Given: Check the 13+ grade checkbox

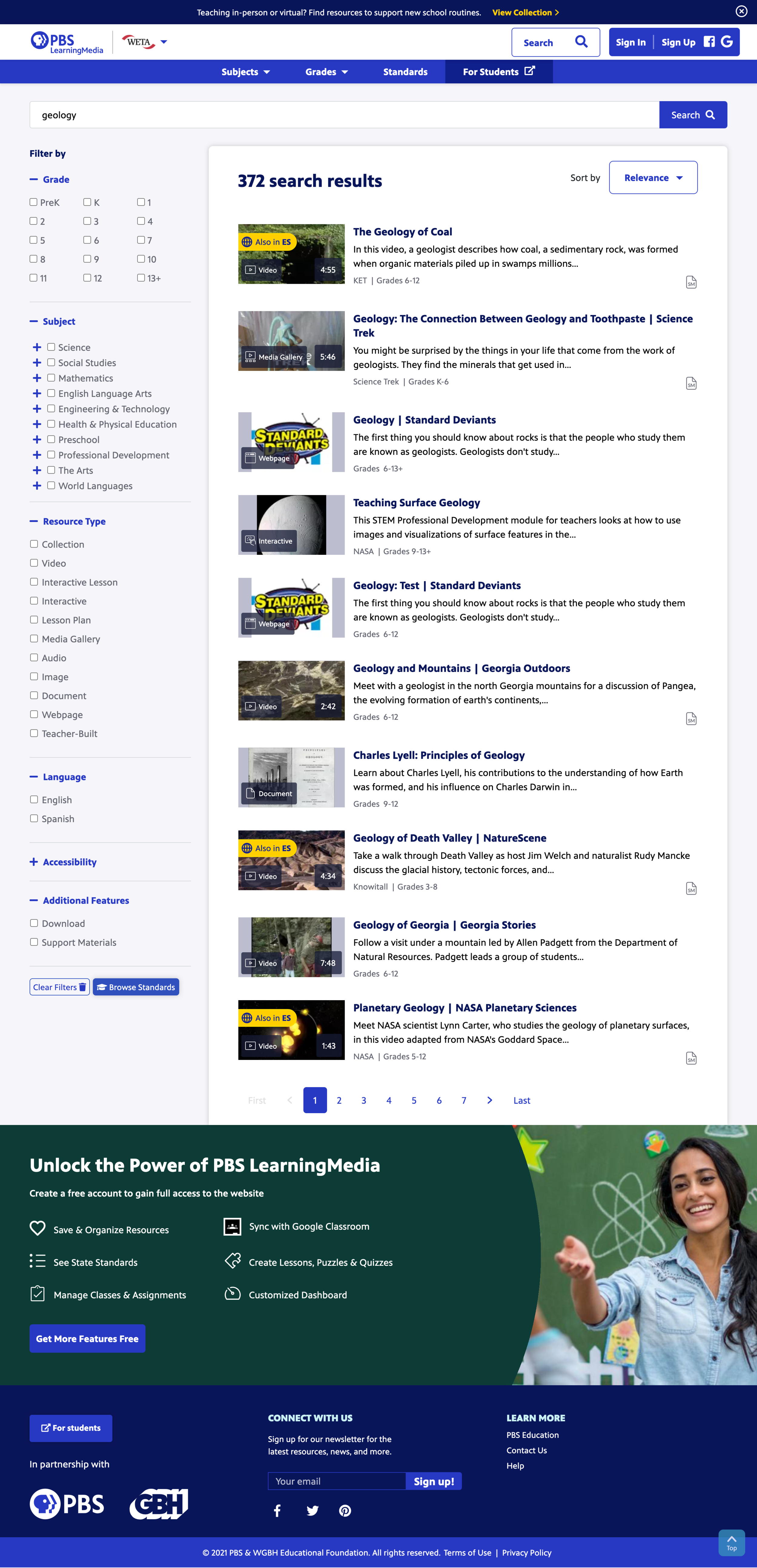Looking at the screenshot, I should pos(140,278).
